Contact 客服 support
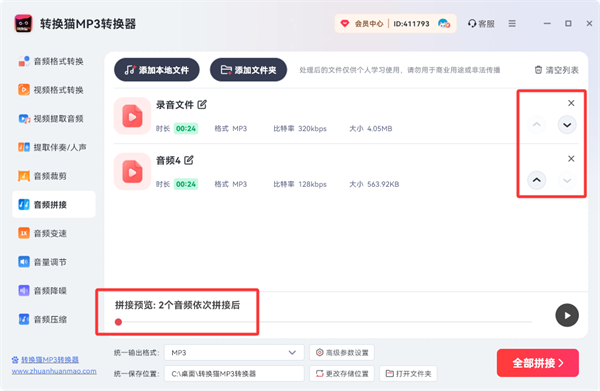The height and width of the screenshot is (391, 600). pyautogui.click(x=481, y=24)
